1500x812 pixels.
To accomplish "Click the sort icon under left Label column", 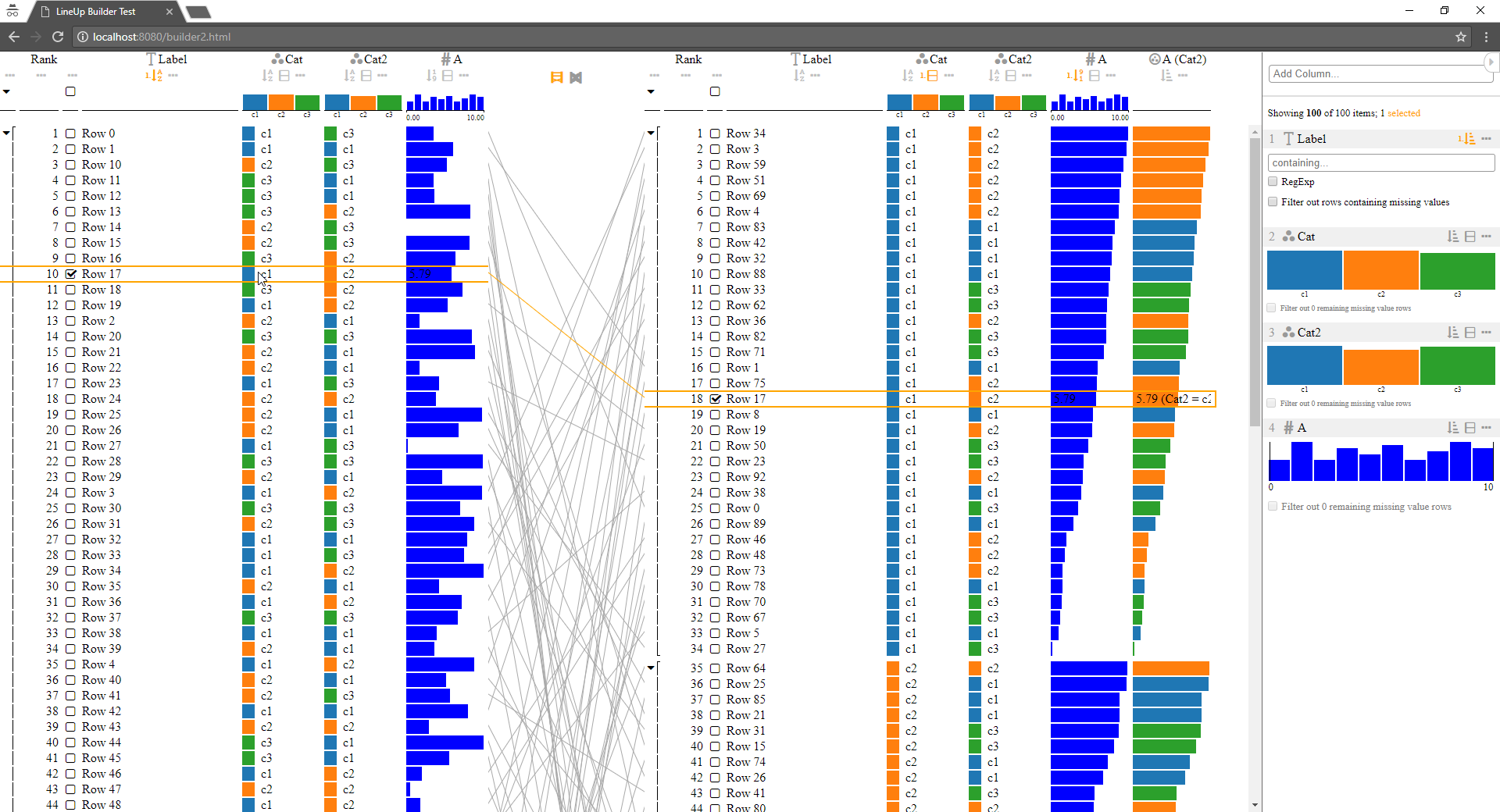I will [154, 76].
